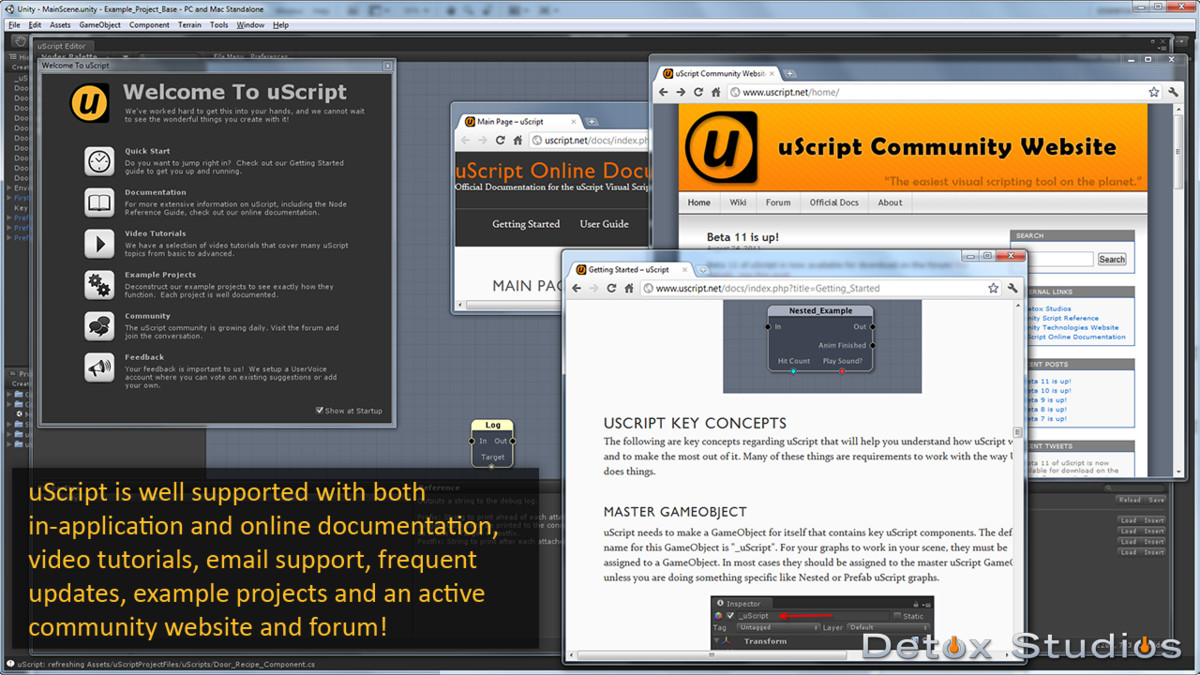Toggle Show at Startup checkbox
Screen dimensions: 1200x675
[x=320, y=410]
